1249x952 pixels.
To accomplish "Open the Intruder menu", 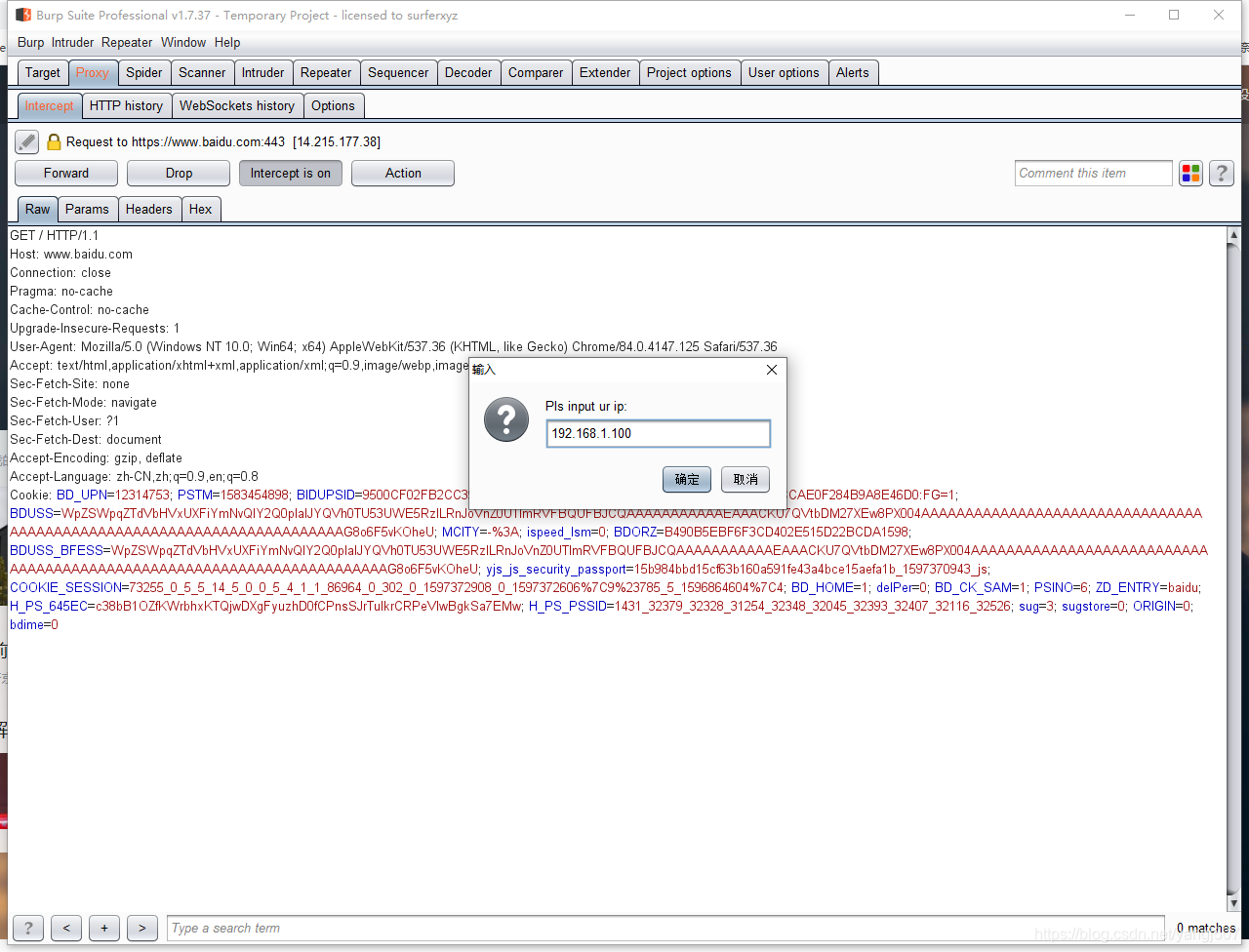I will pyautogui.click(x=73, y=43).
